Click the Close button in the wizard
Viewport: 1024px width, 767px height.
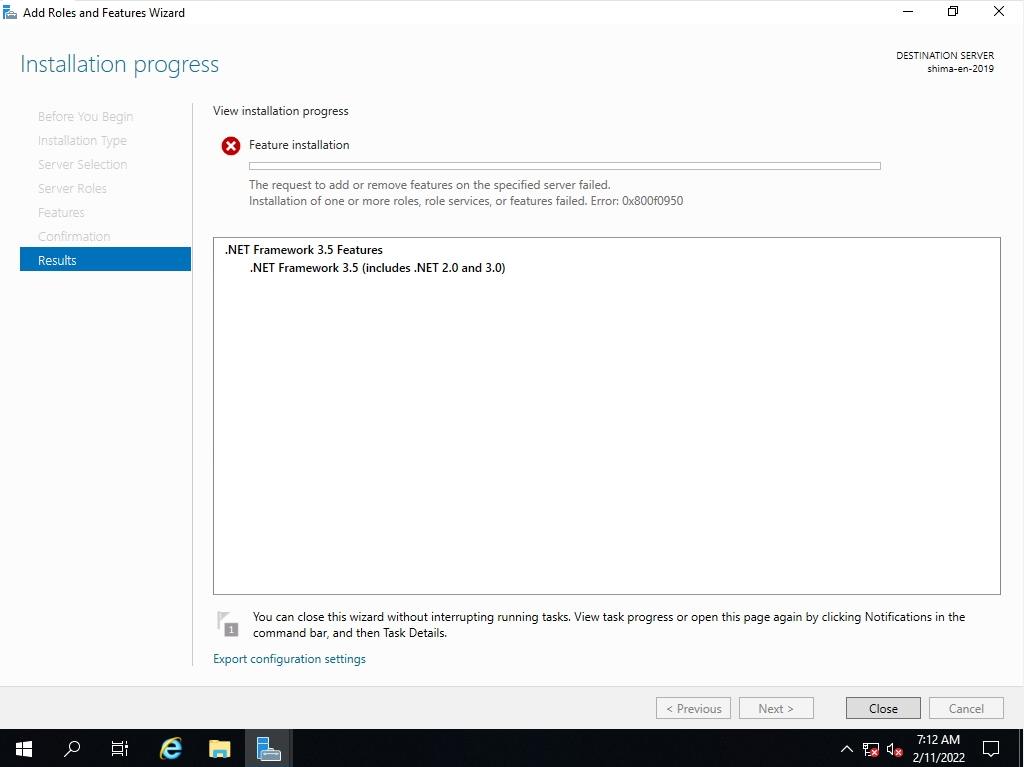[883, 708]
